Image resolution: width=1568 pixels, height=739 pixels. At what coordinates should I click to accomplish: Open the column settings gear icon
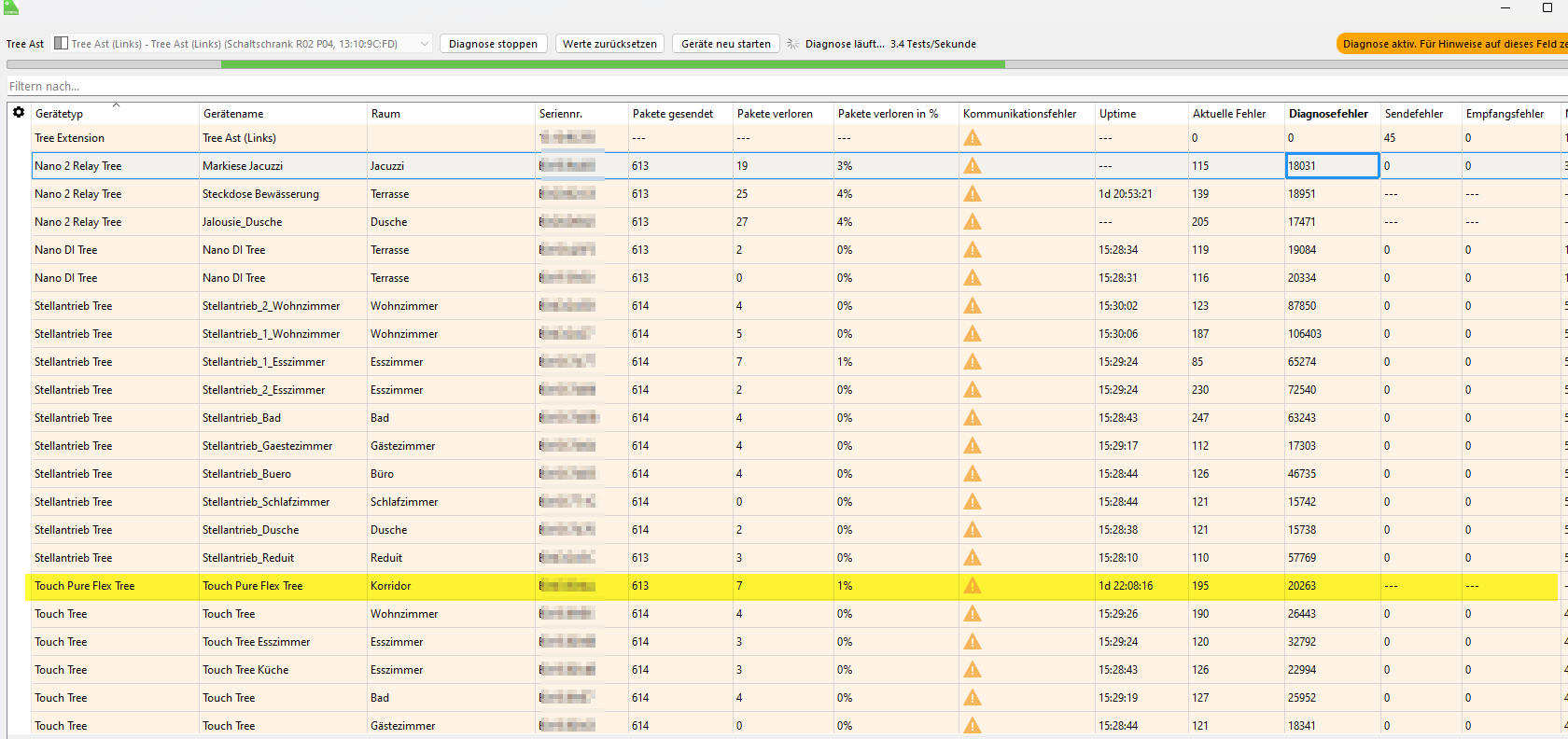[x=19, y=112]
